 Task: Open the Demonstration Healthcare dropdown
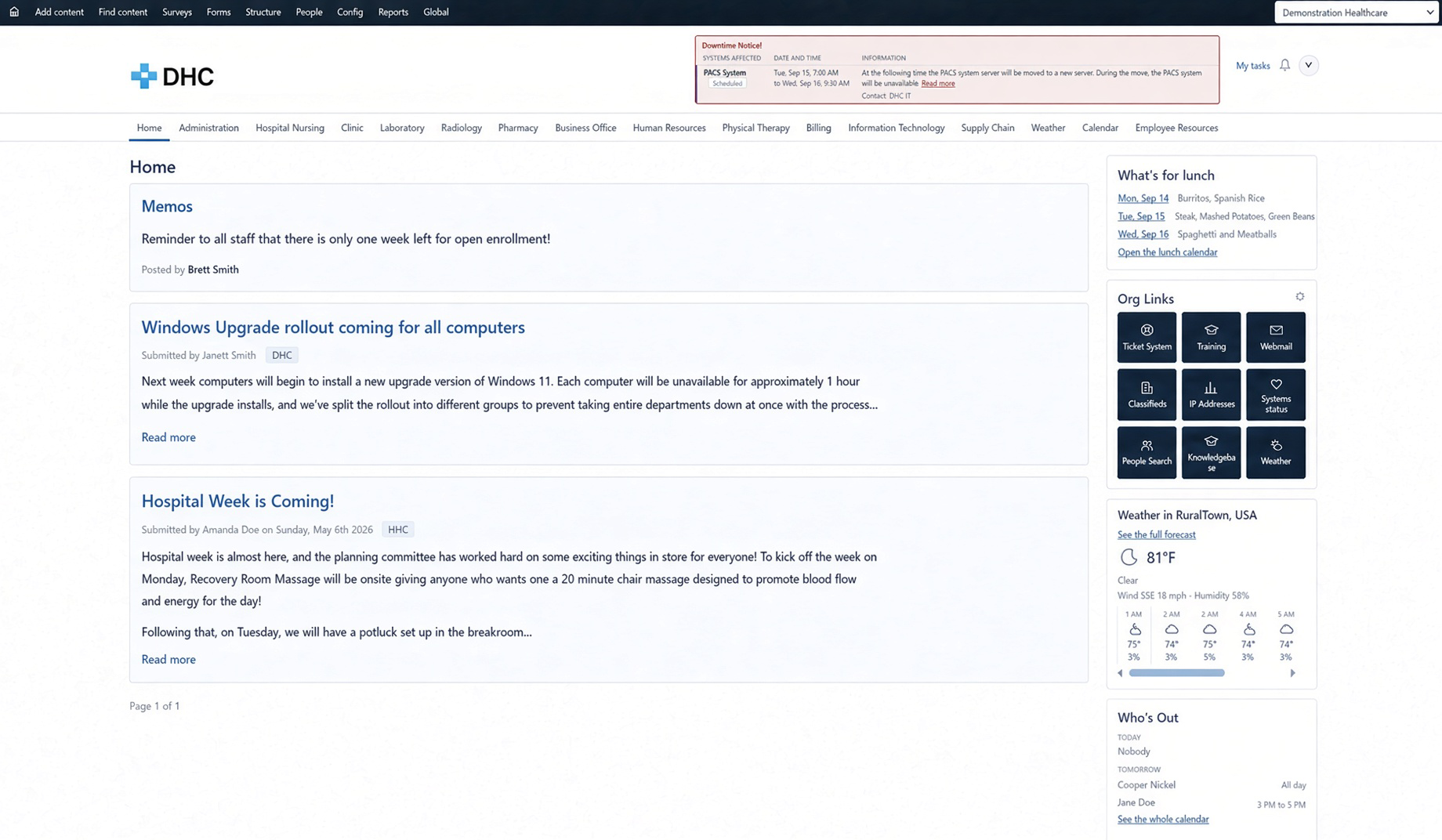(1357, 13)
